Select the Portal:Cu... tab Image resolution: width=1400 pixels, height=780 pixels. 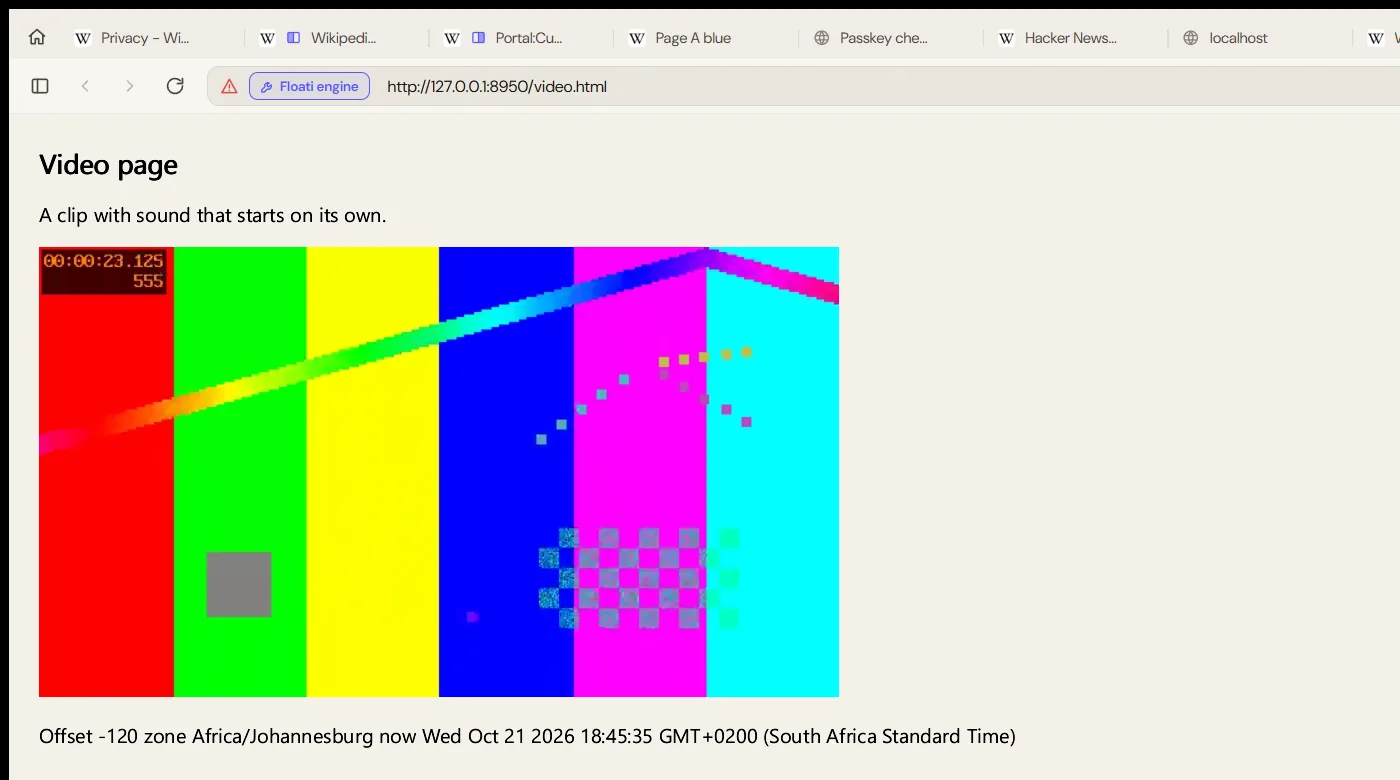coord(521,38)
